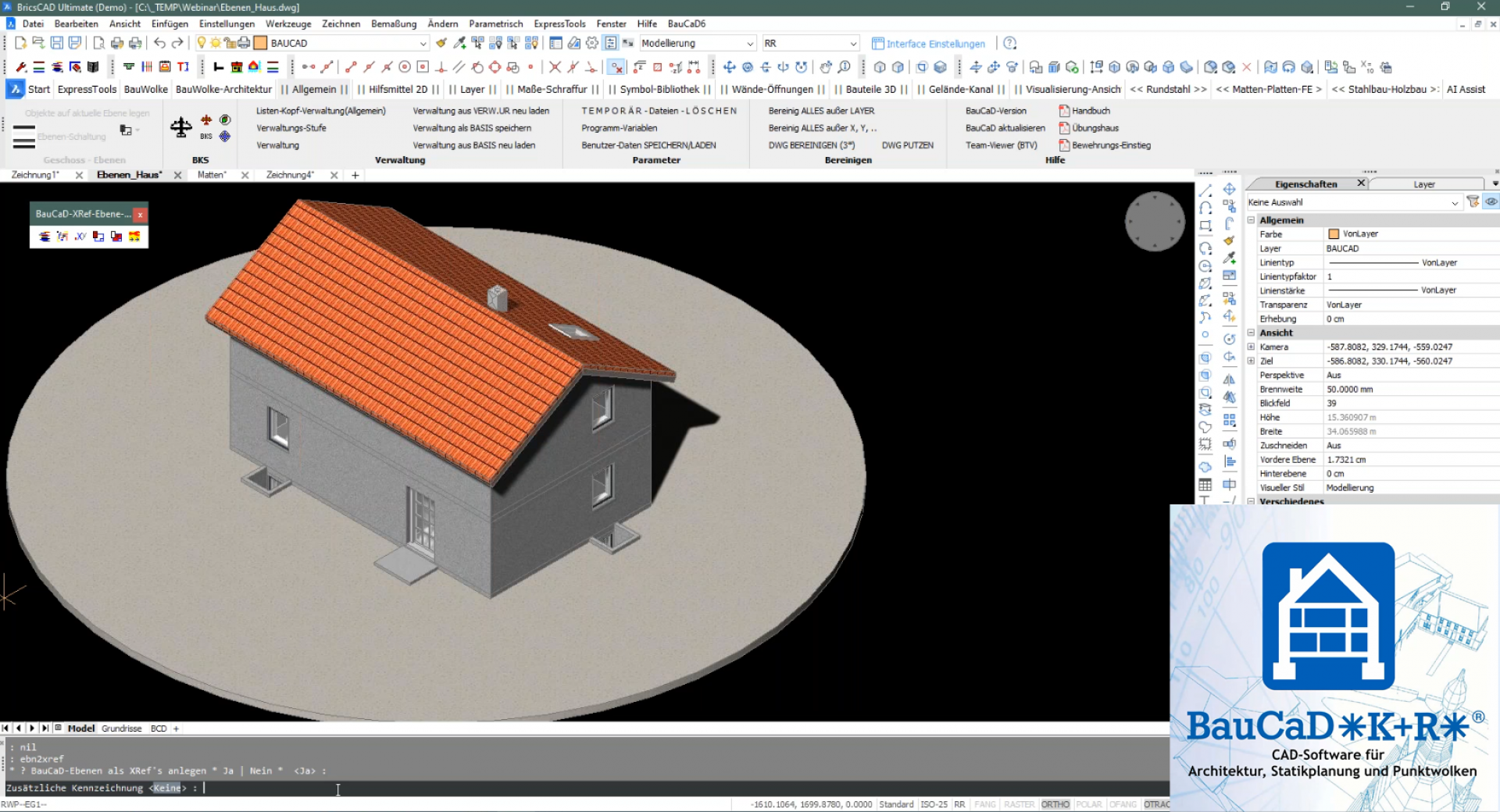
Task: Click the Redo arrow icon
Action: 177,43
